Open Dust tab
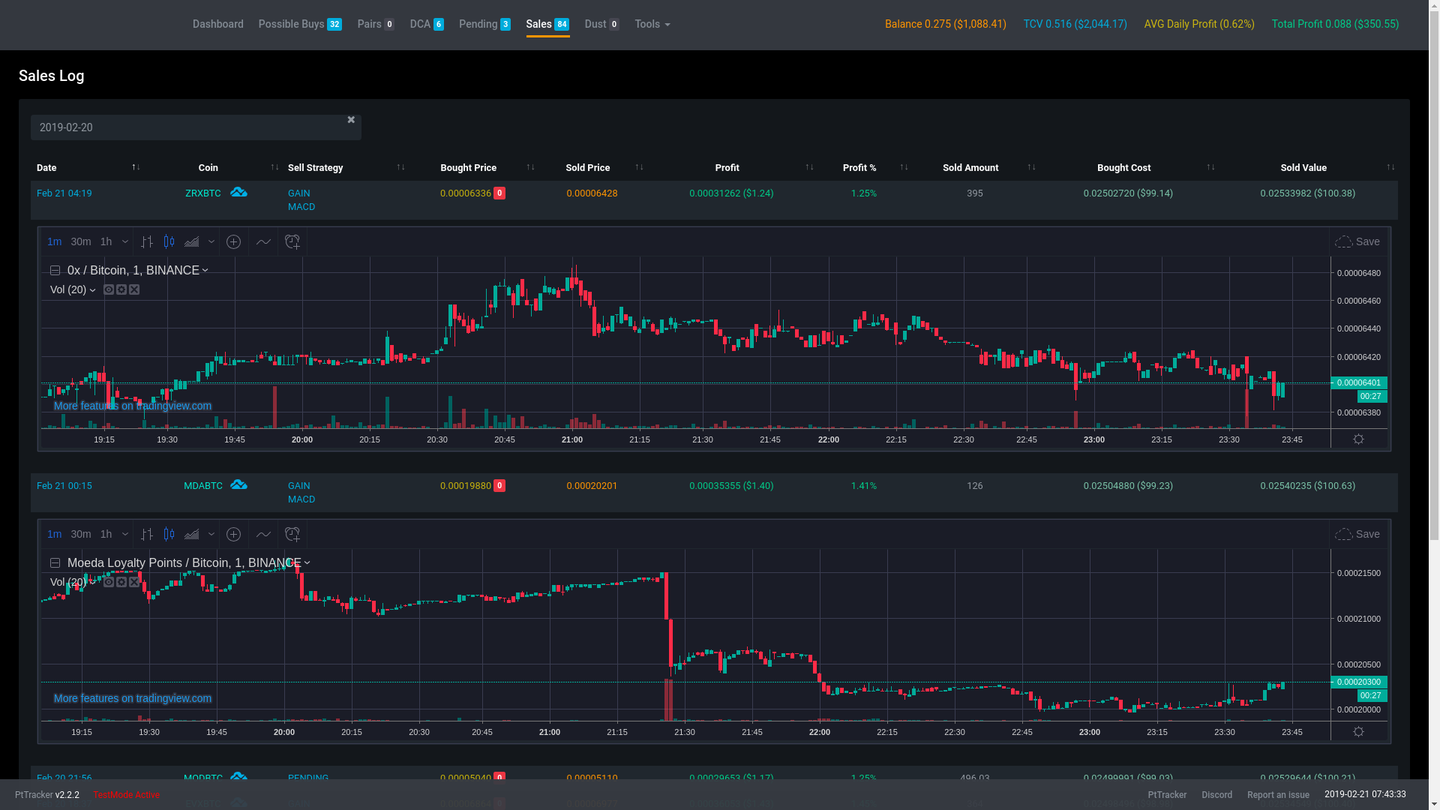The width and height of the screenshot is (1440, 810). pyautogui.click(x=602, y=24)
